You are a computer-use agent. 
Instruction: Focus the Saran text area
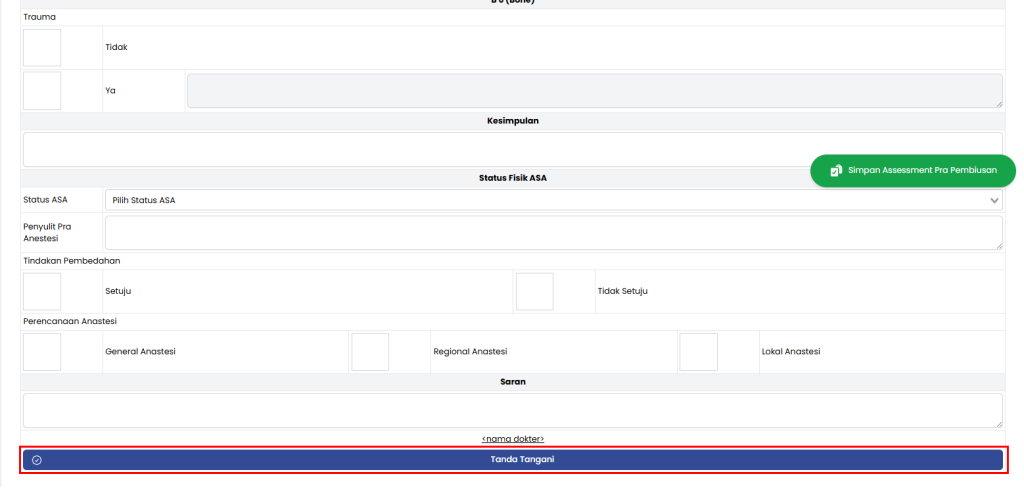coord(510,410)
